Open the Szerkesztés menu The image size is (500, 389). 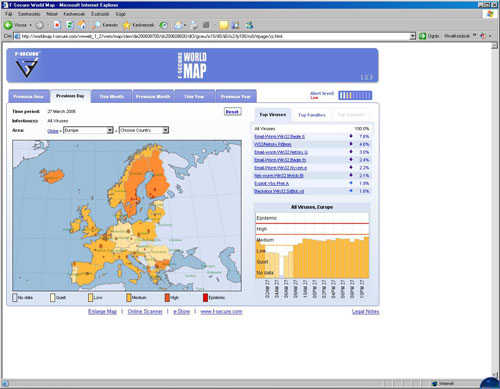coord(29,14)
